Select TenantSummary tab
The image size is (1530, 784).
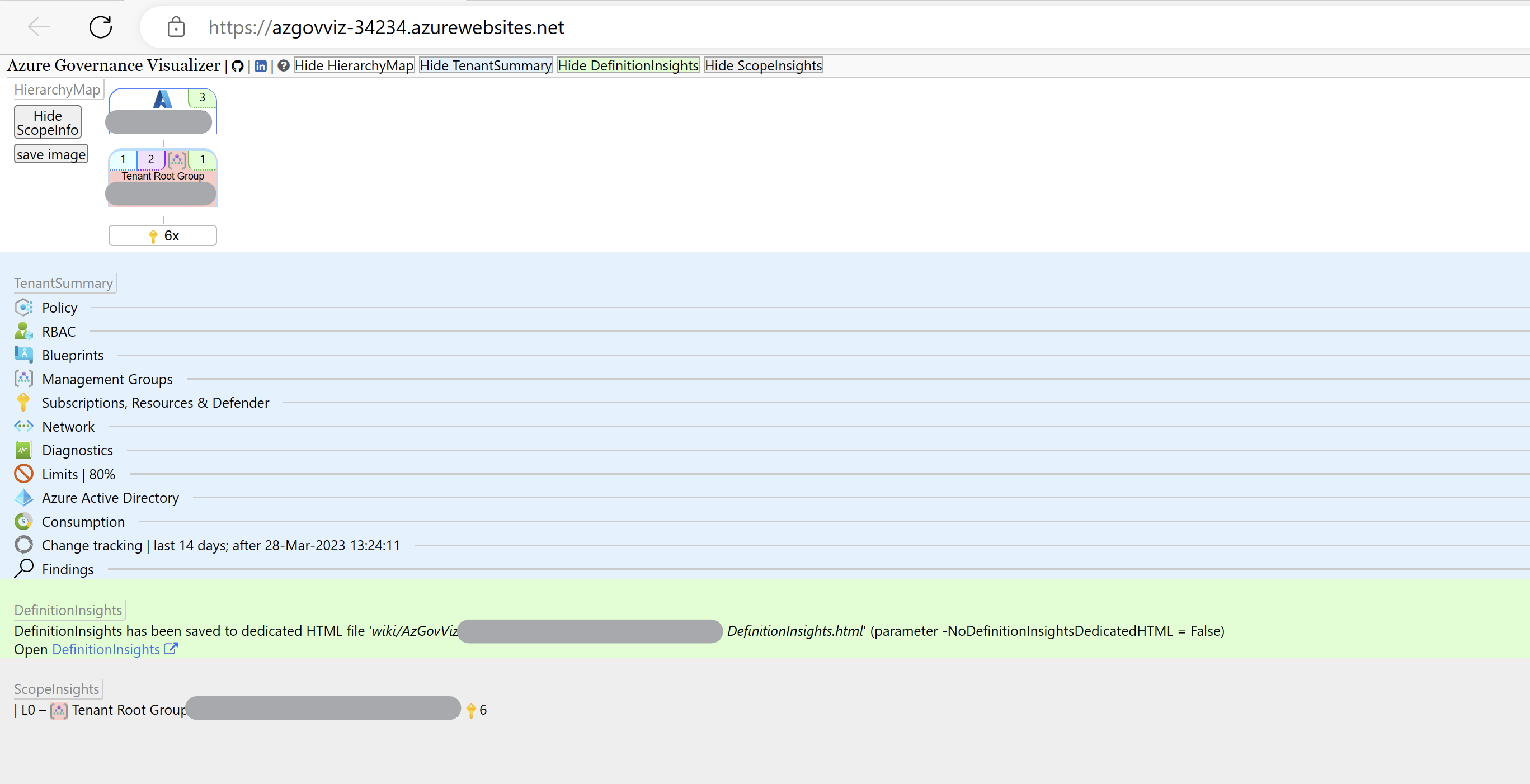pos(63,282)
